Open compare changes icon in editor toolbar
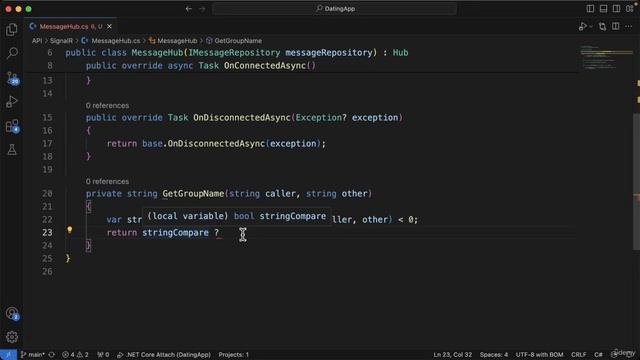 [602, 27]
